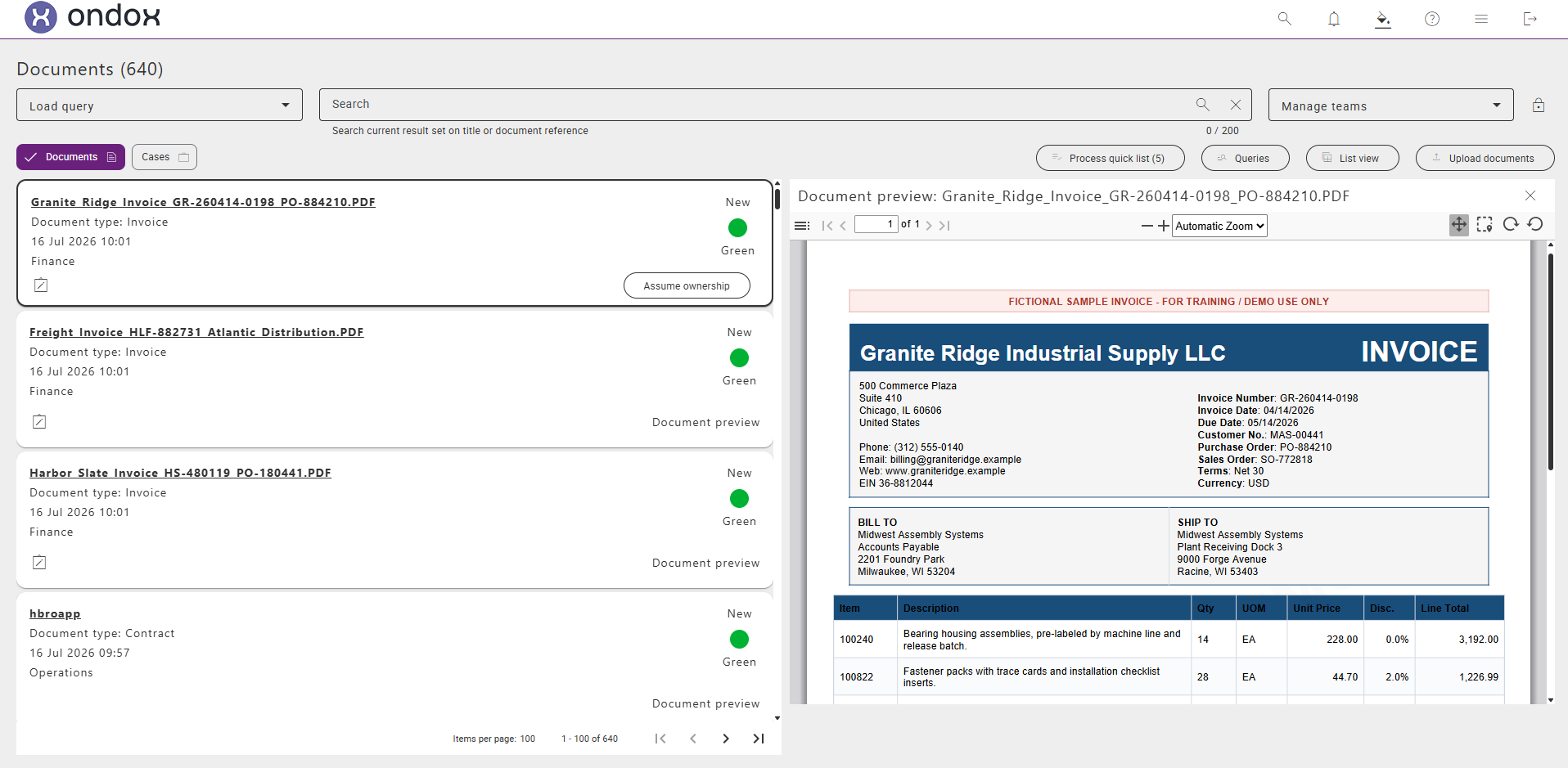Viewport: 1568px width, 768px height.
Task: Click the document list vertical scrollbar
Action: (x=777, y=198)
